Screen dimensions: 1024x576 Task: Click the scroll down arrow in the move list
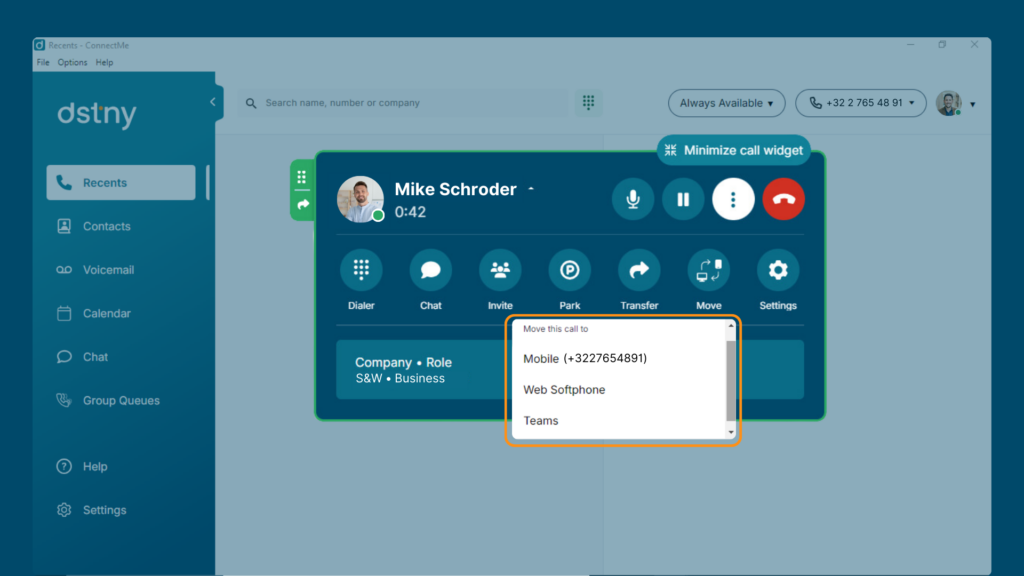pyautogui.click(x=731, y=432)
